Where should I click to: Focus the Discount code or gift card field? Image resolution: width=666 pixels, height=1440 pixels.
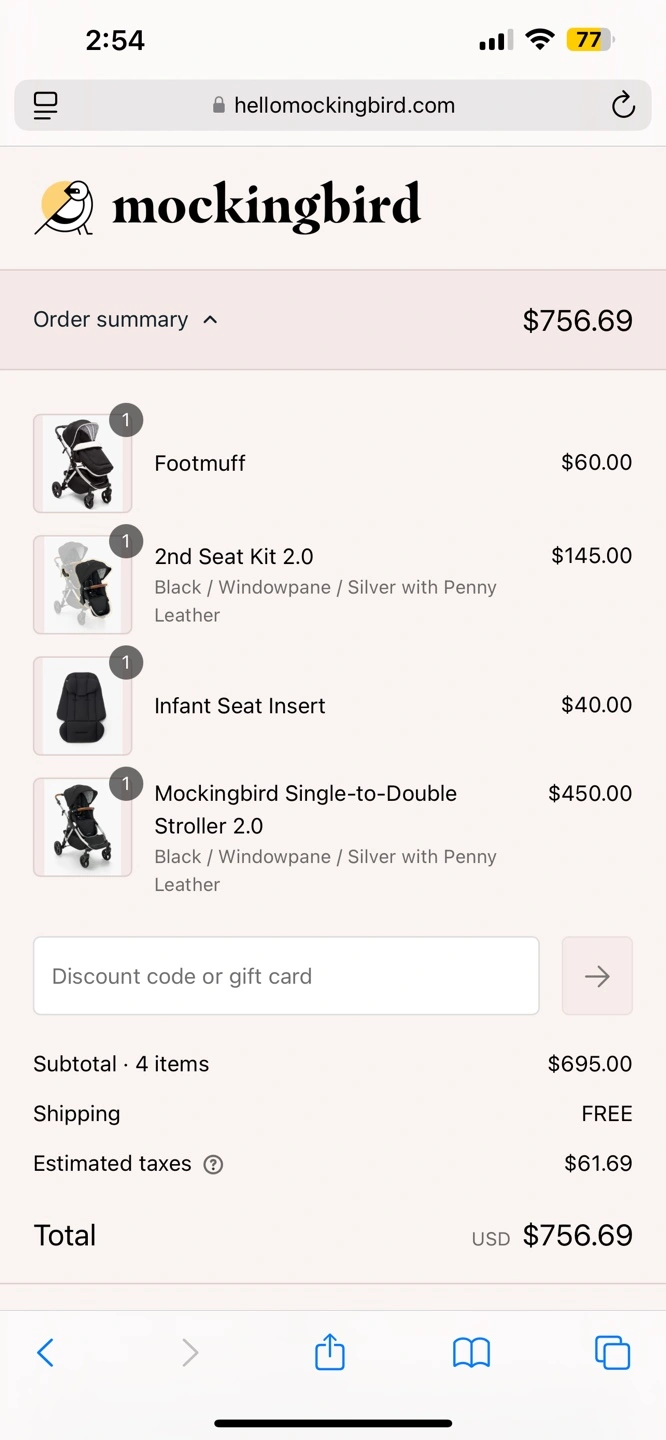pyautogui.click(x=286, y=976)
